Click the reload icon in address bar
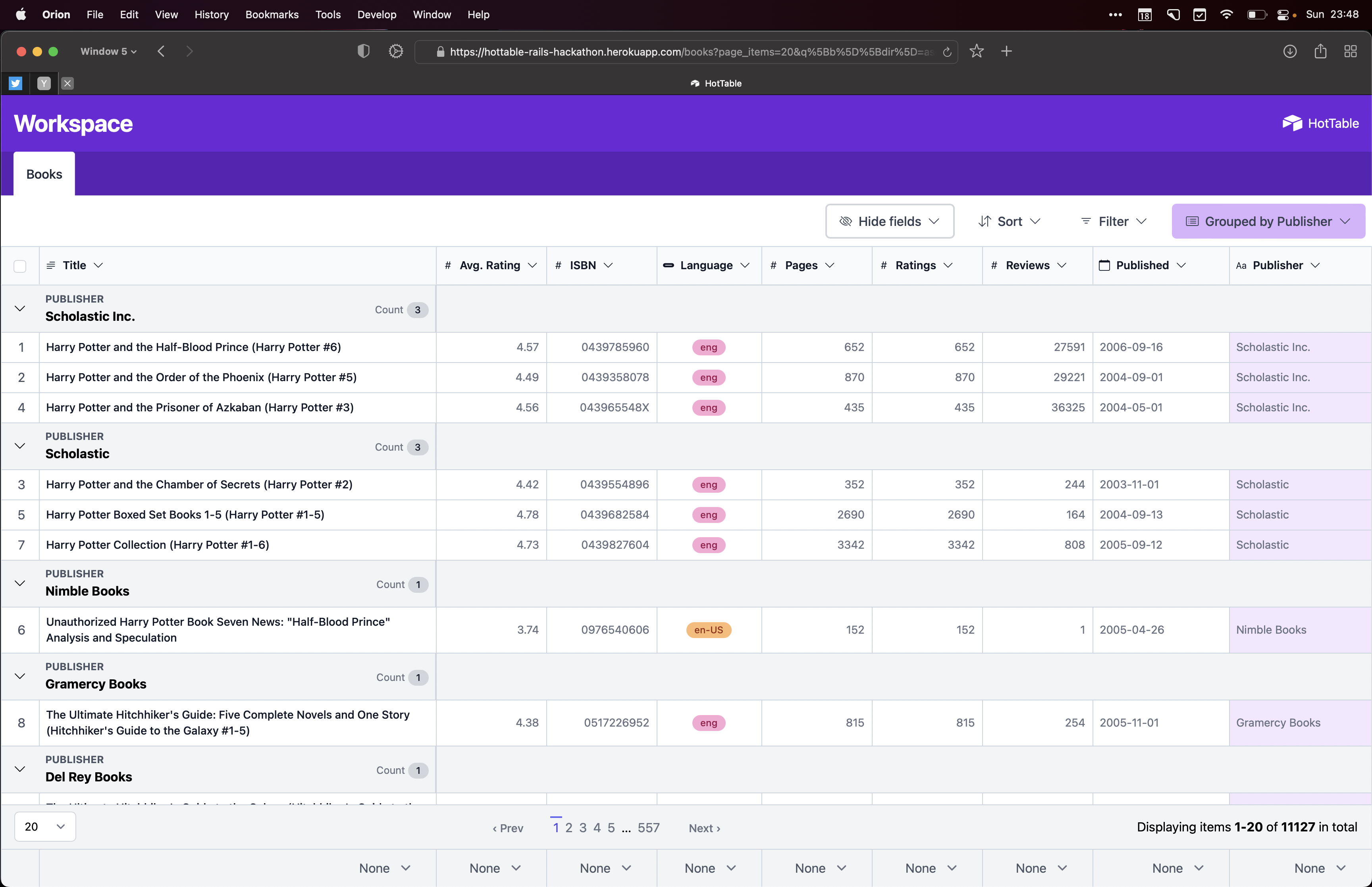This screenshot has width=1372, height=887. pyautogui.click(x=947, y=52)
